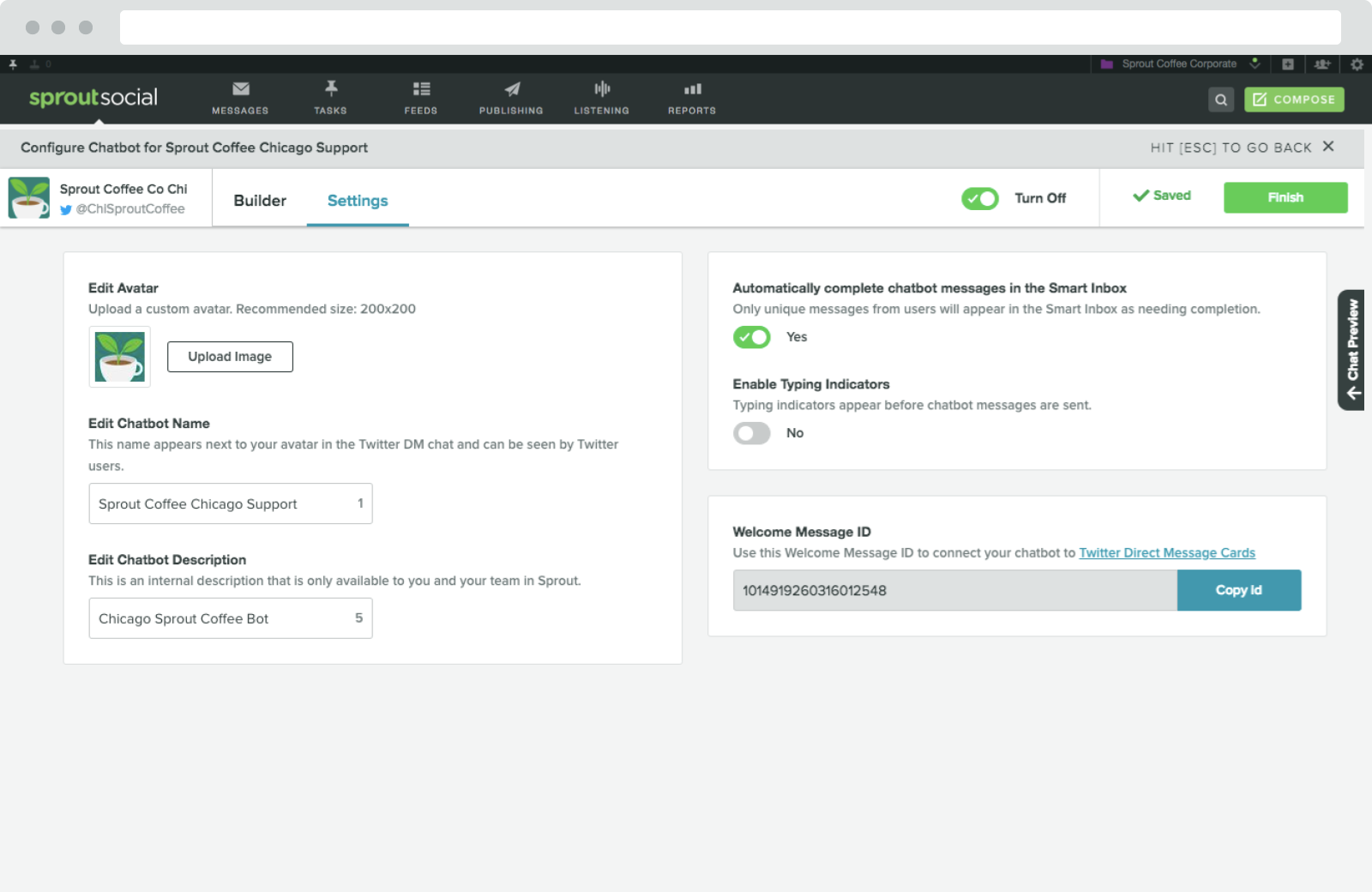Click the pin icon in top-left bar

[x=13, y=64]
